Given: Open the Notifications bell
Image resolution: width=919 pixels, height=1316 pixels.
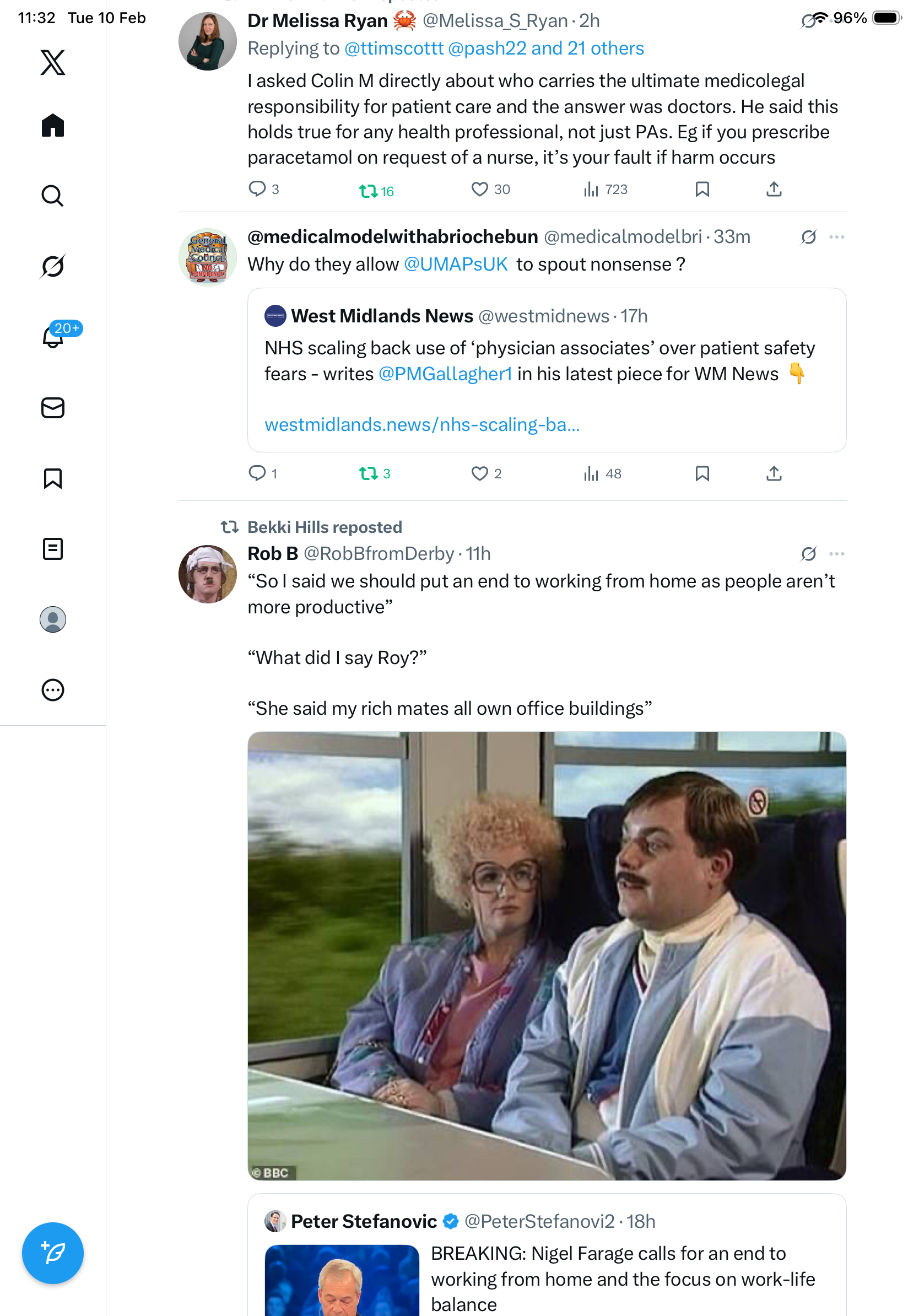Looking at the screenshot, I should 53,337.
